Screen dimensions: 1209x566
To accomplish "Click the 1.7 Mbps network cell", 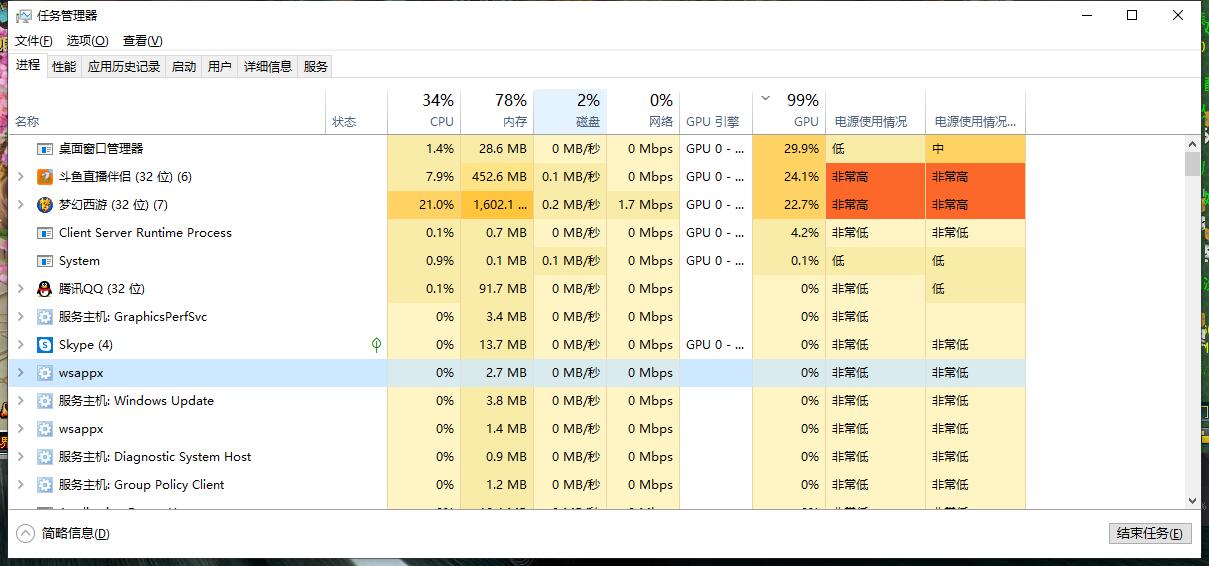I will (643, 204).
